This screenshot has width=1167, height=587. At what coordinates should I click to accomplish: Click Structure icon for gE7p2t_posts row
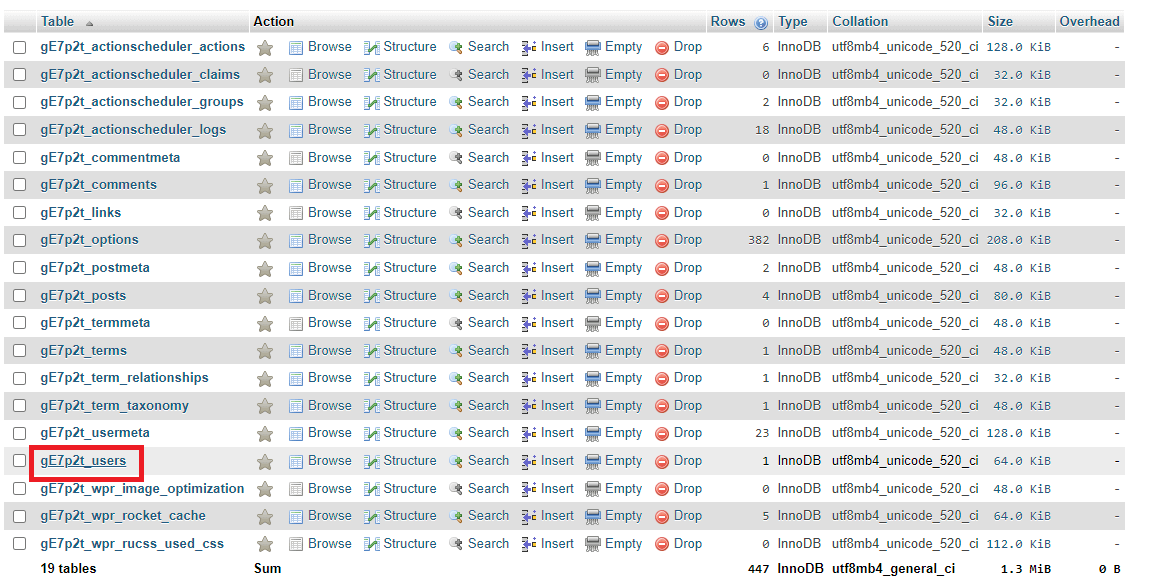pos(372,296)
